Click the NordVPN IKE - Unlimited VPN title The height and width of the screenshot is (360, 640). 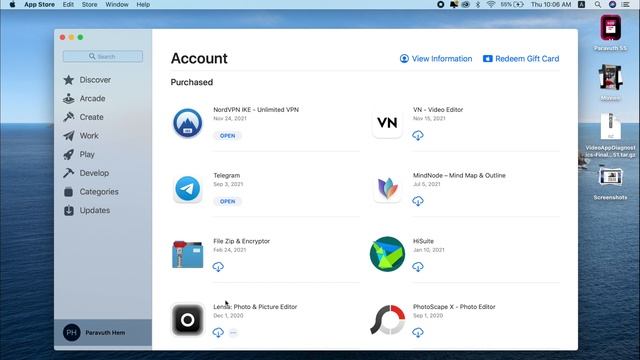(256, 110)
